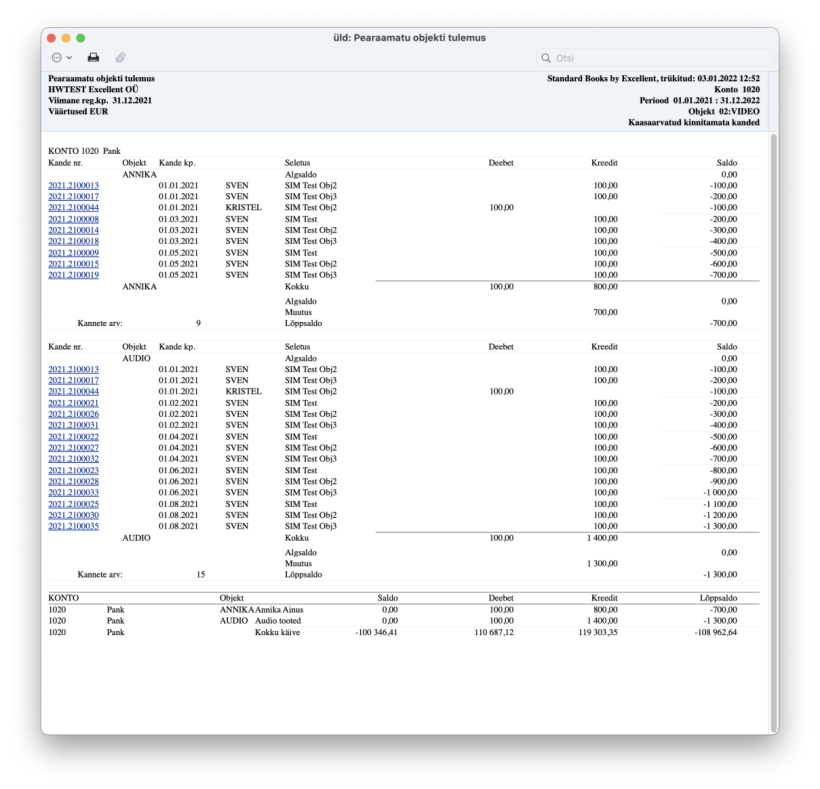Open entry link 2021.2100022

[x=73, y=437]
